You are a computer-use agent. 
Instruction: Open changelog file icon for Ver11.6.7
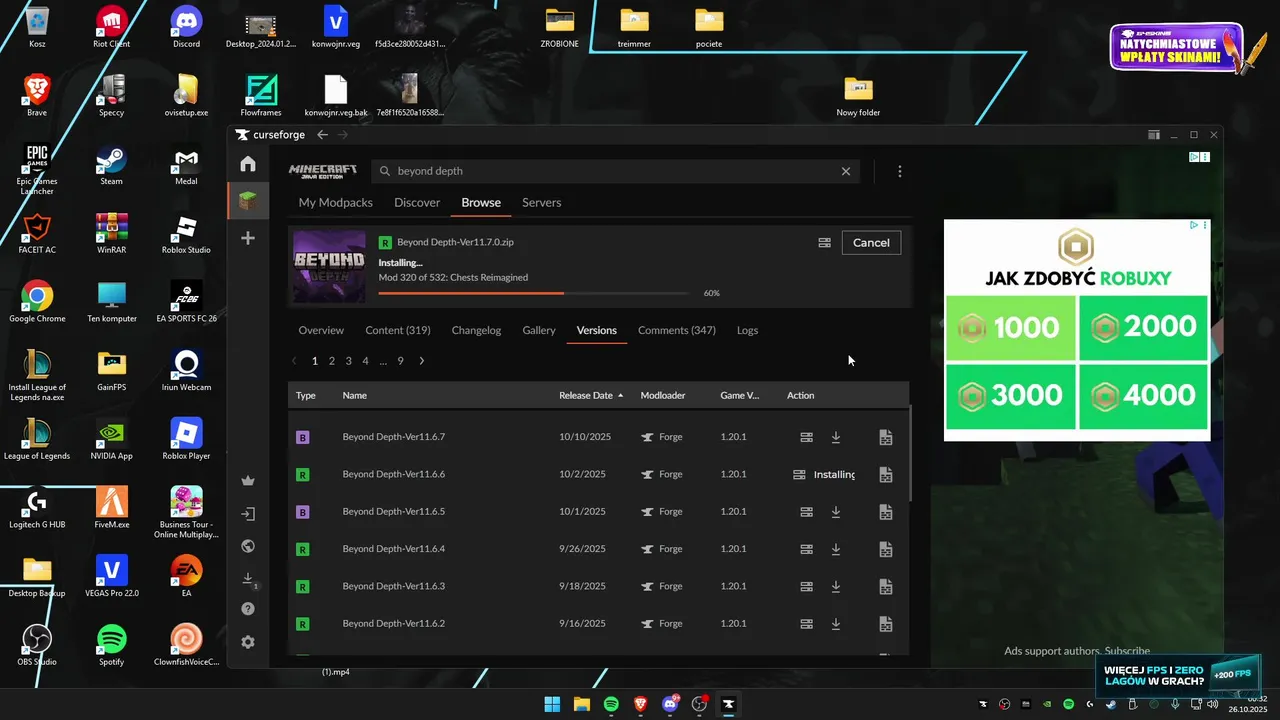pos(885,437)
